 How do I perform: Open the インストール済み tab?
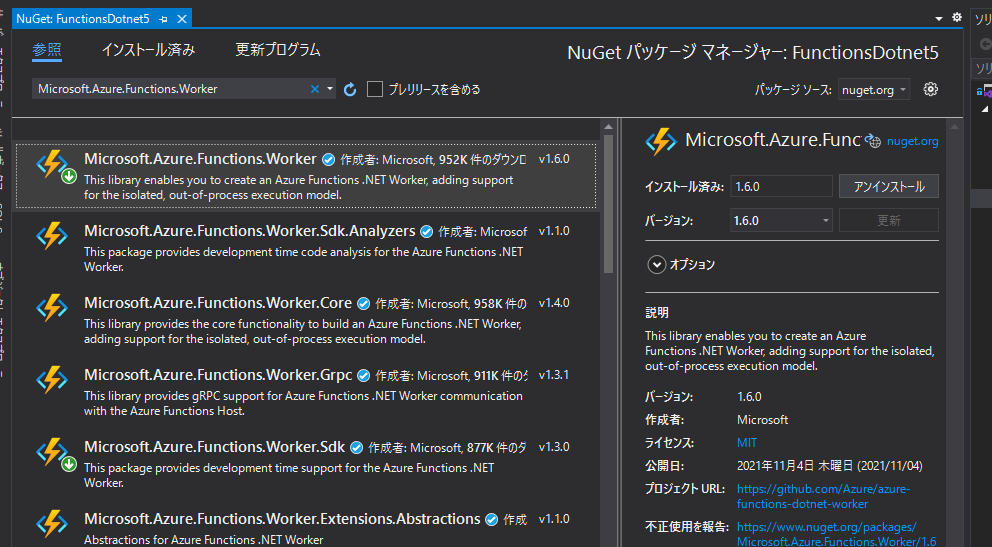pos(149,50)
